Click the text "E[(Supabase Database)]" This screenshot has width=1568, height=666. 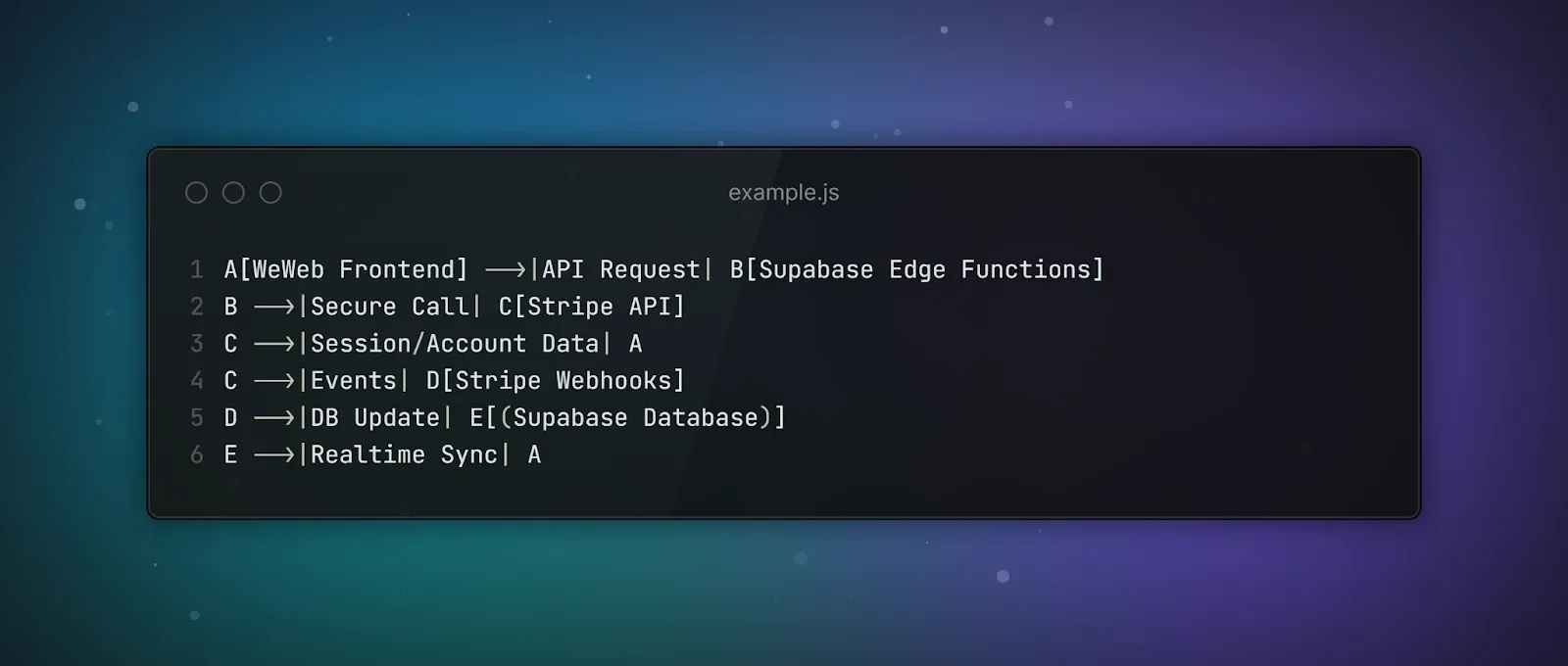point(628,417)
